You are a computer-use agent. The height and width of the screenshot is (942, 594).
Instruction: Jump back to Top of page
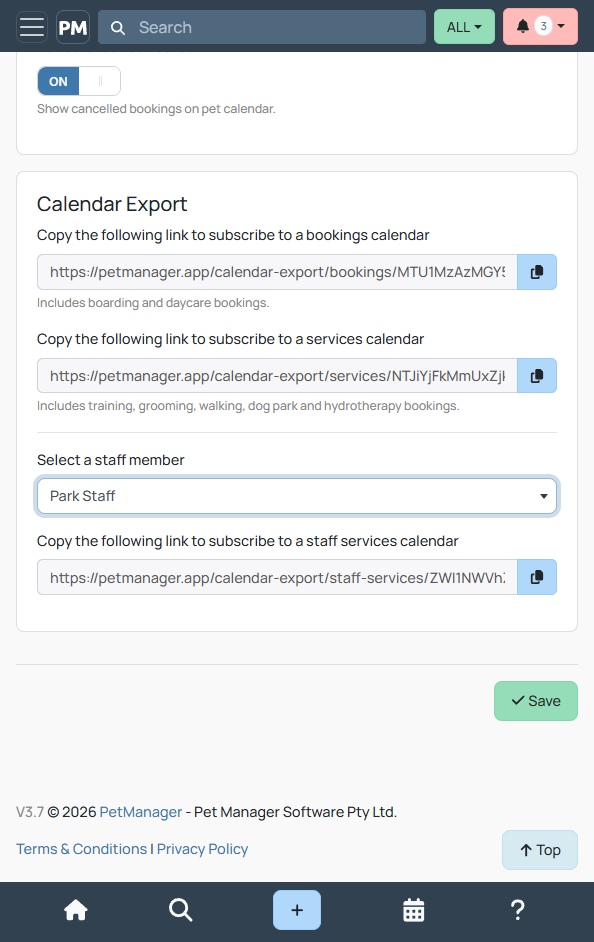coord(539,850)
